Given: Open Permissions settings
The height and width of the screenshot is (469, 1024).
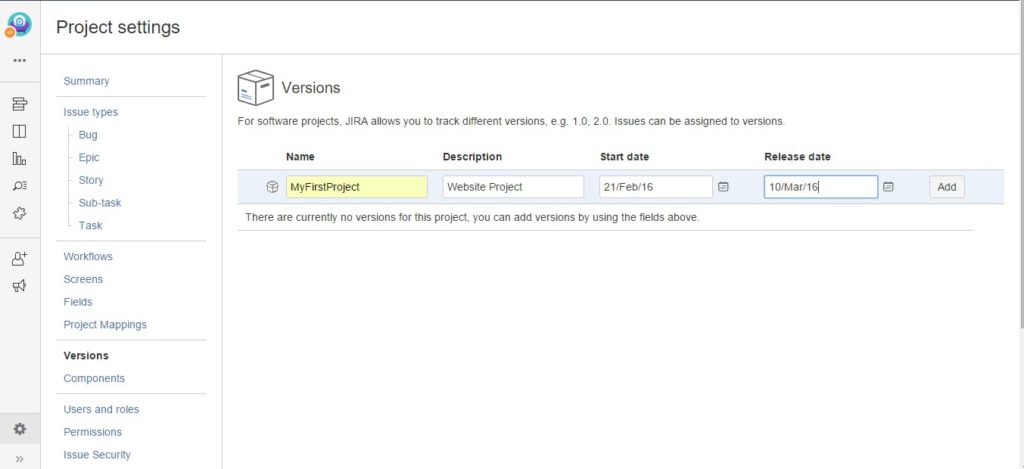Looking at the screenshot, I should [93, 432].
